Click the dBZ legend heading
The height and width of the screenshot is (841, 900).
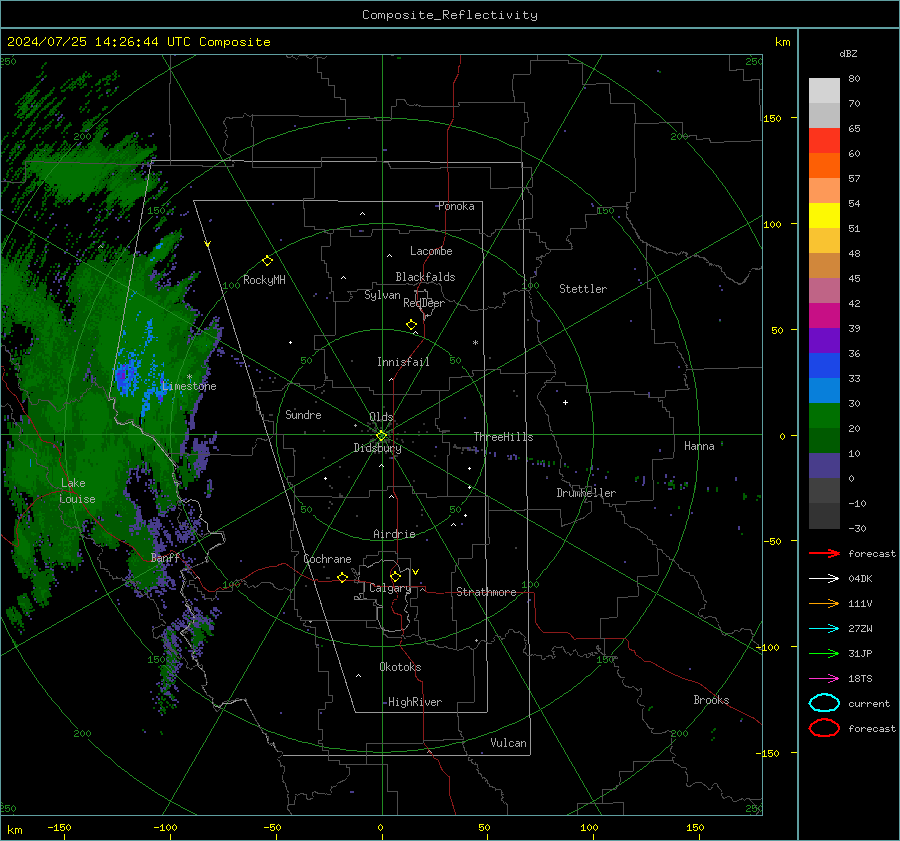click(x=848, y=53)
